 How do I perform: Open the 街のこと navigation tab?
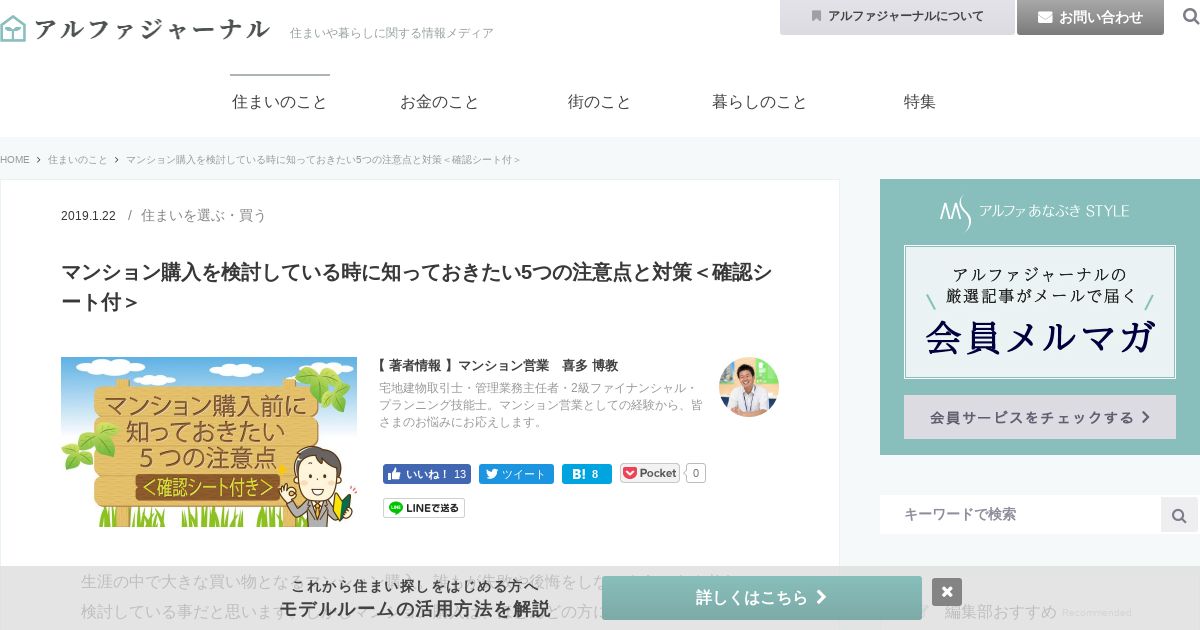(600, 102)
